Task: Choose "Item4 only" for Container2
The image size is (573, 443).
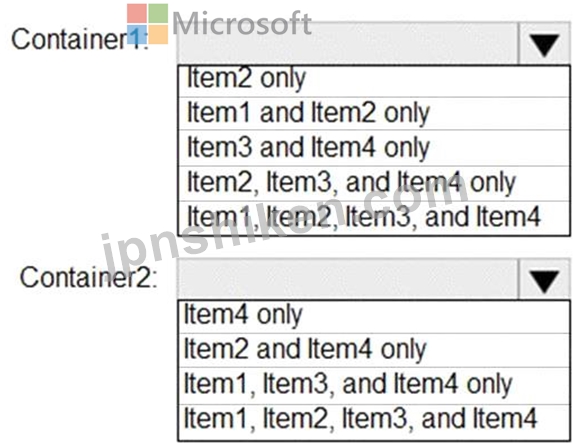Action: tap(374, 317)
